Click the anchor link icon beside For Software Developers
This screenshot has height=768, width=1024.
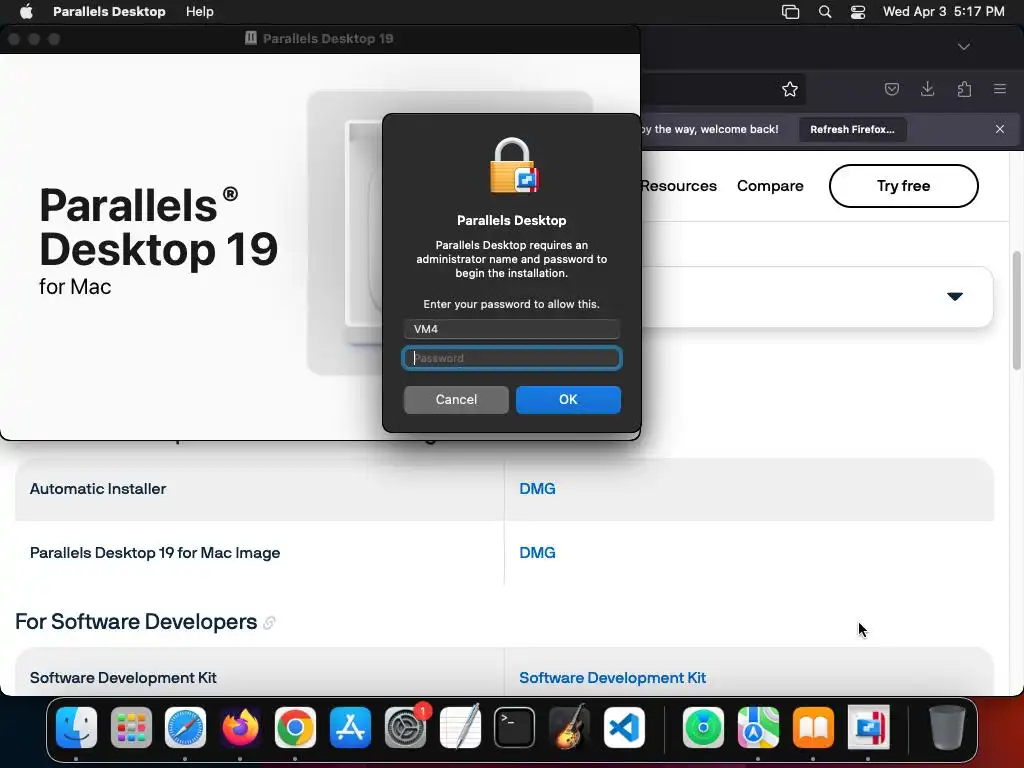click(269, 623)
